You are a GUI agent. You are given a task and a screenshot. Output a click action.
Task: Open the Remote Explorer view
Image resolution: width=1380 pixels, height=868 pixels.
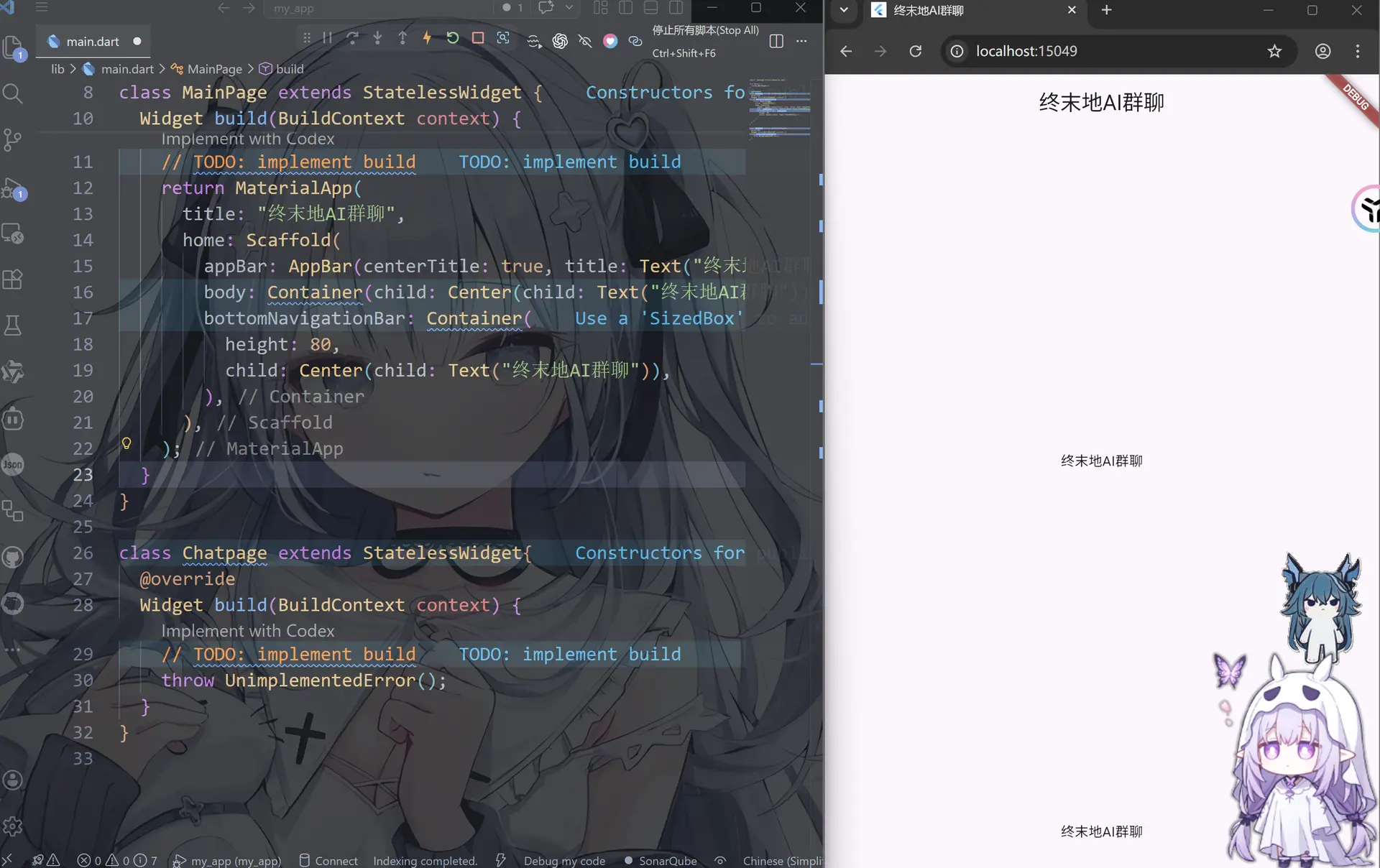(x=13, y=234)
